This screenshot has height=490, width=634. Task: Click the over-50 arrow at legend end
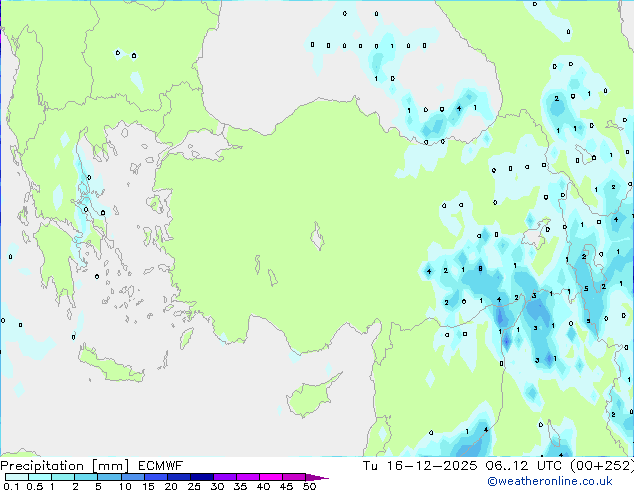[317, 477]
